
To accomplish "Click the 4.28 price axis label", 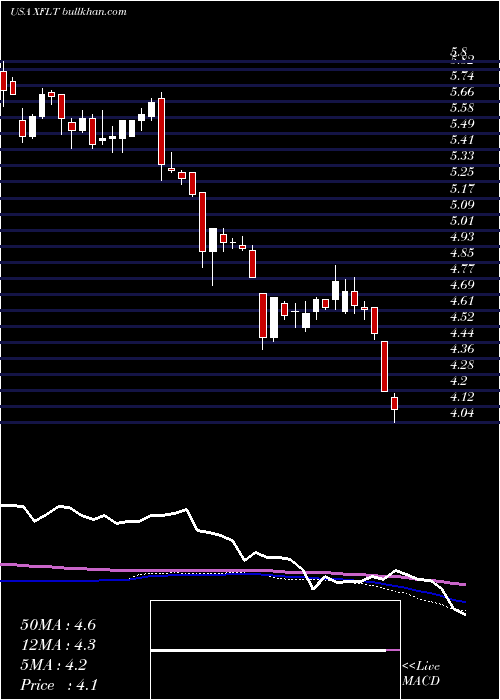I will click(x=462, y=365).
